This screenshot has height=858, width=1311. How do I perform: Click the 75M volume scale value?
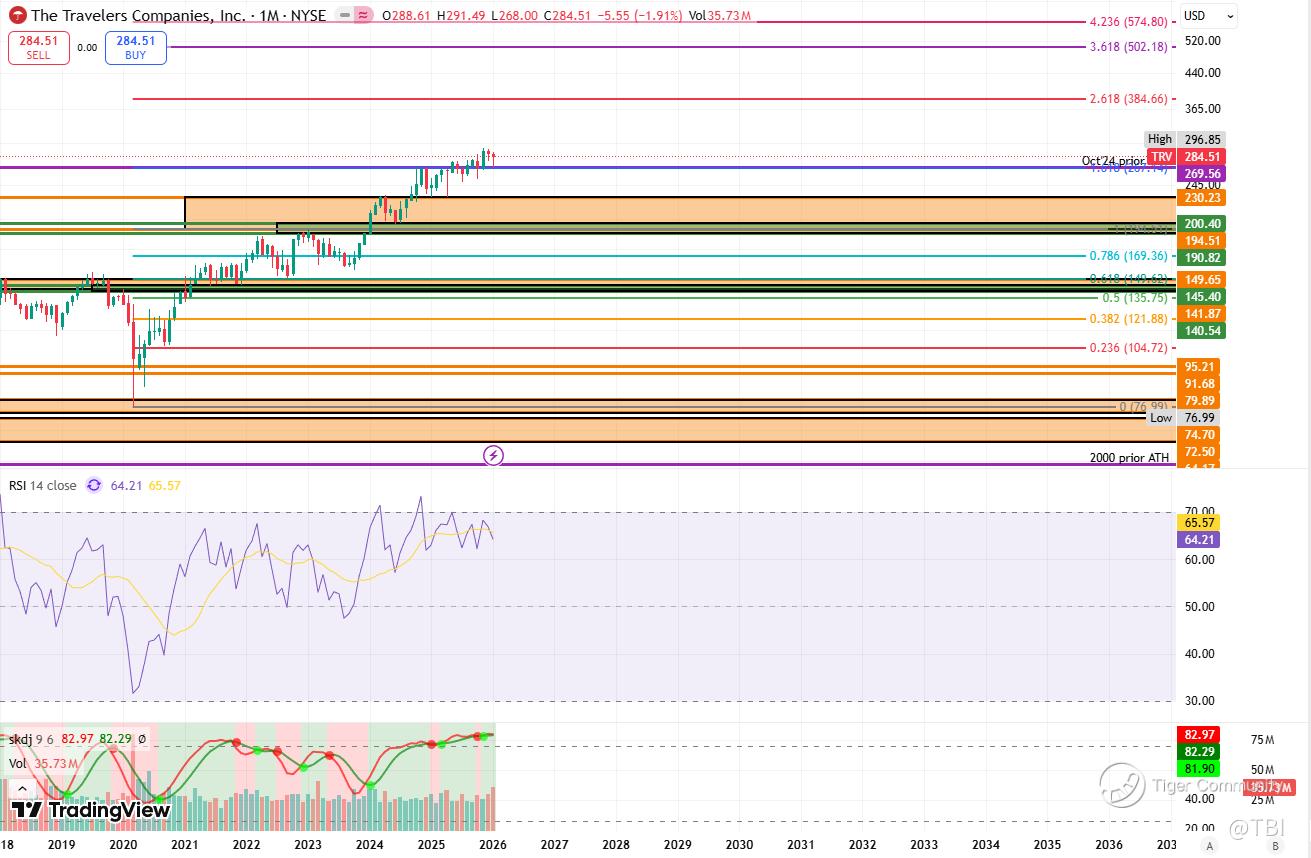[x=1262, y=740]
